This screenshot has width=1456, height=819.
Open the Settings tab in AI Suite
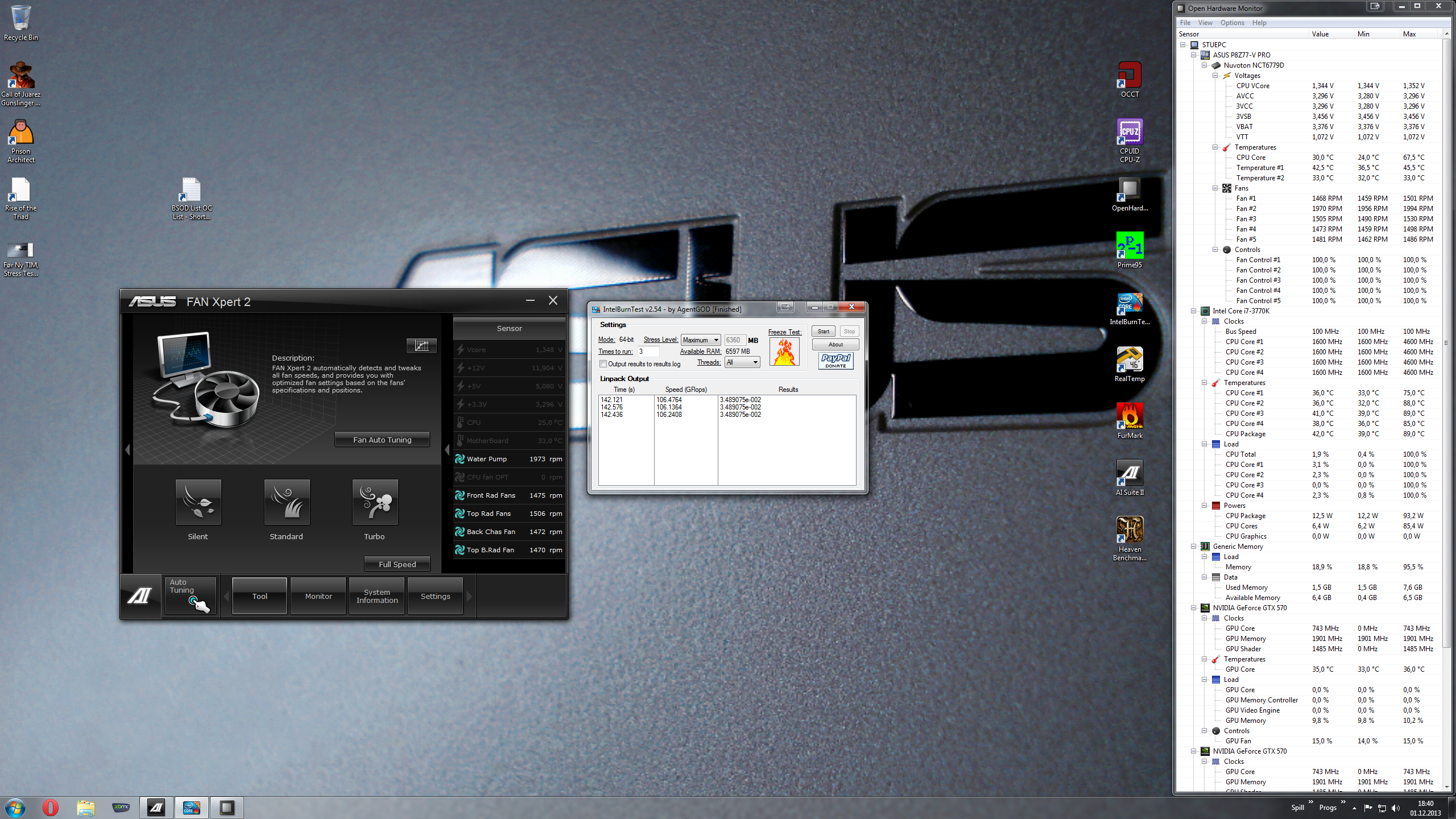point(436,596)
